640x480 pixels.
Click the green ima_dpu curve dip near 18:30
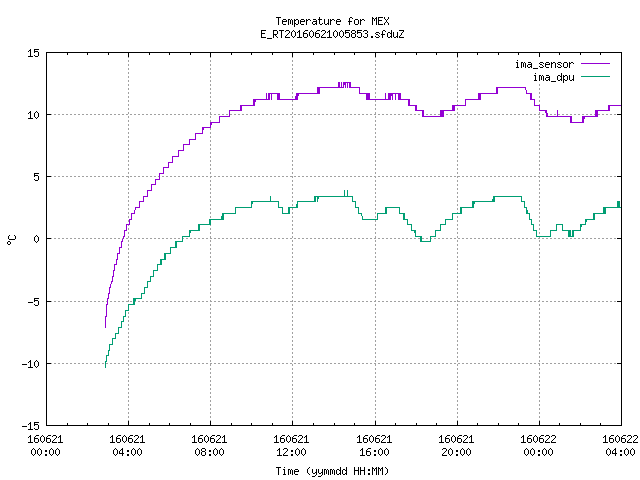click(x=425, y=241)
